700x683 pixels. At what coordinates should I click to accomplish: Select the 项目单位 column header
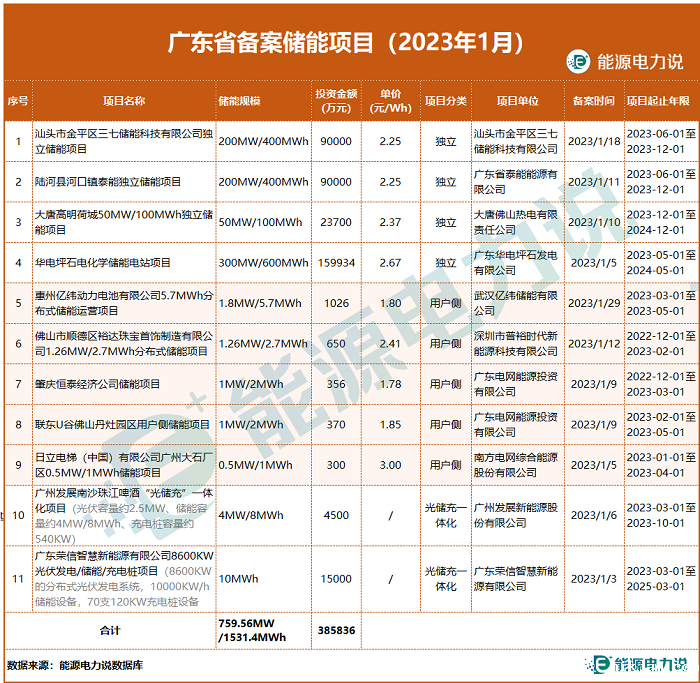point(517,102)
